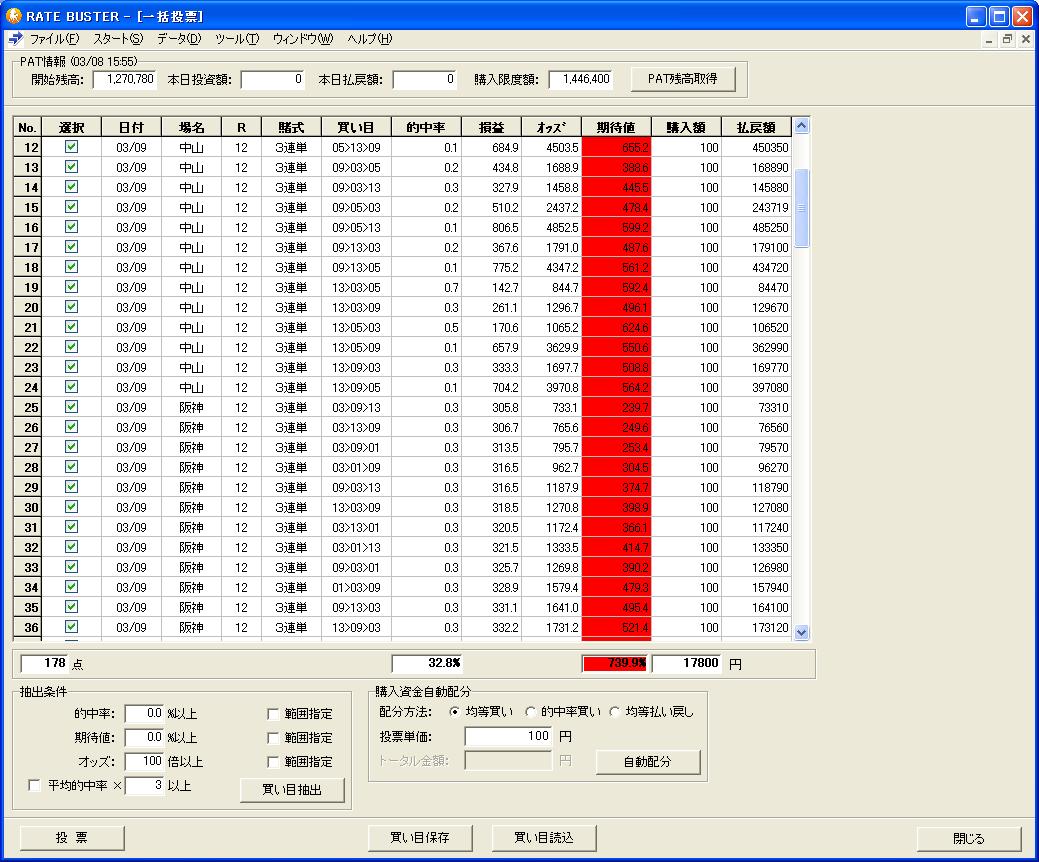Click the red 655.2 expected value cell
The width and height of the screenshot is (1039, 862).
coord(616,147)
